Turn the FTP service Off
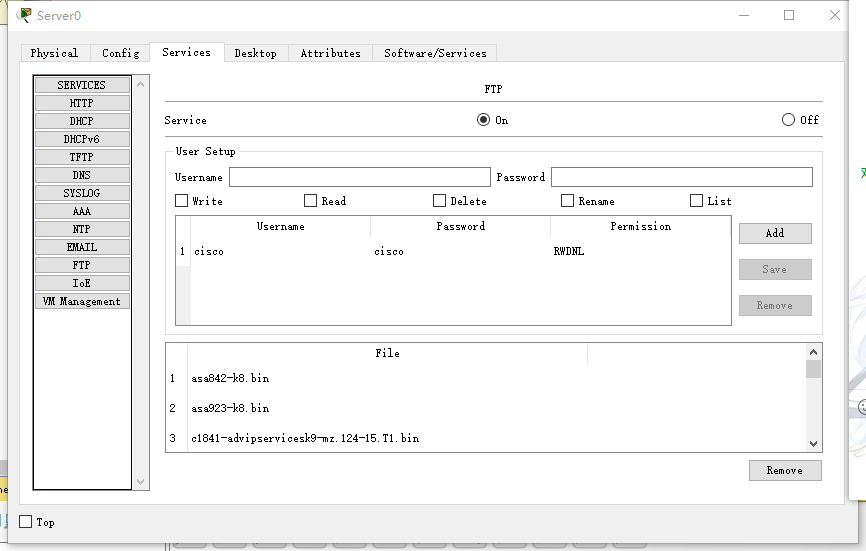The height and width of the screenshot is (551, 866). [x=789, y=120]
